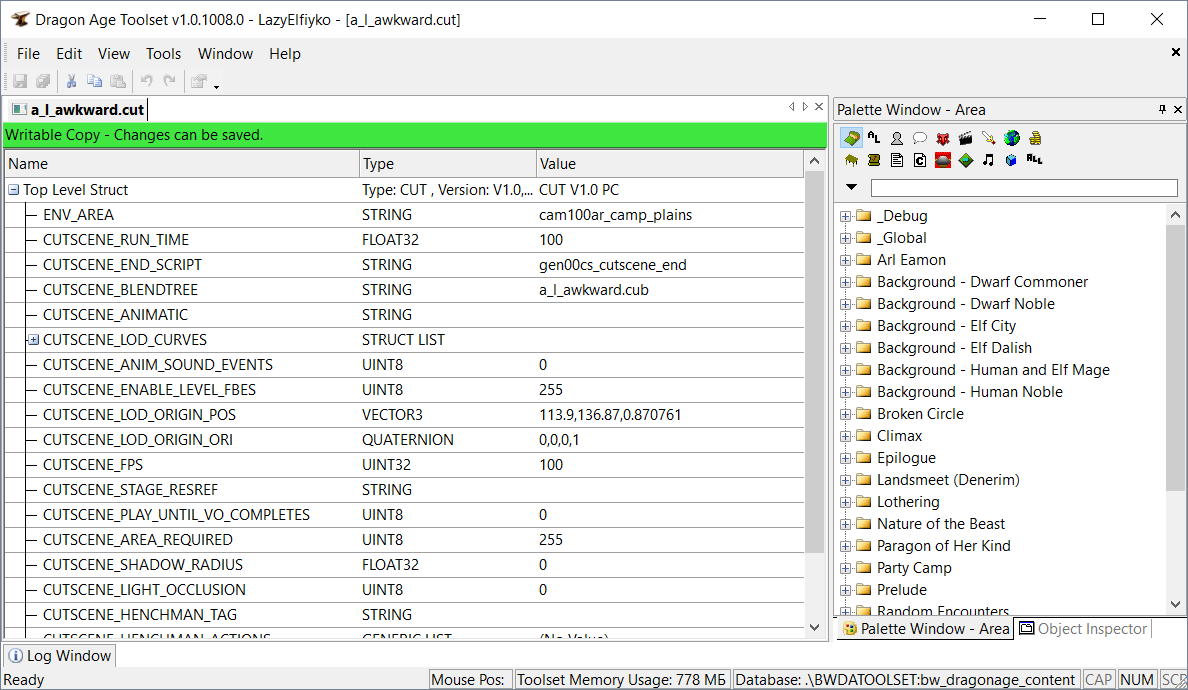Open the Sound music-note palette icon
Screen dimensions: 1188x690
point(989,160)
